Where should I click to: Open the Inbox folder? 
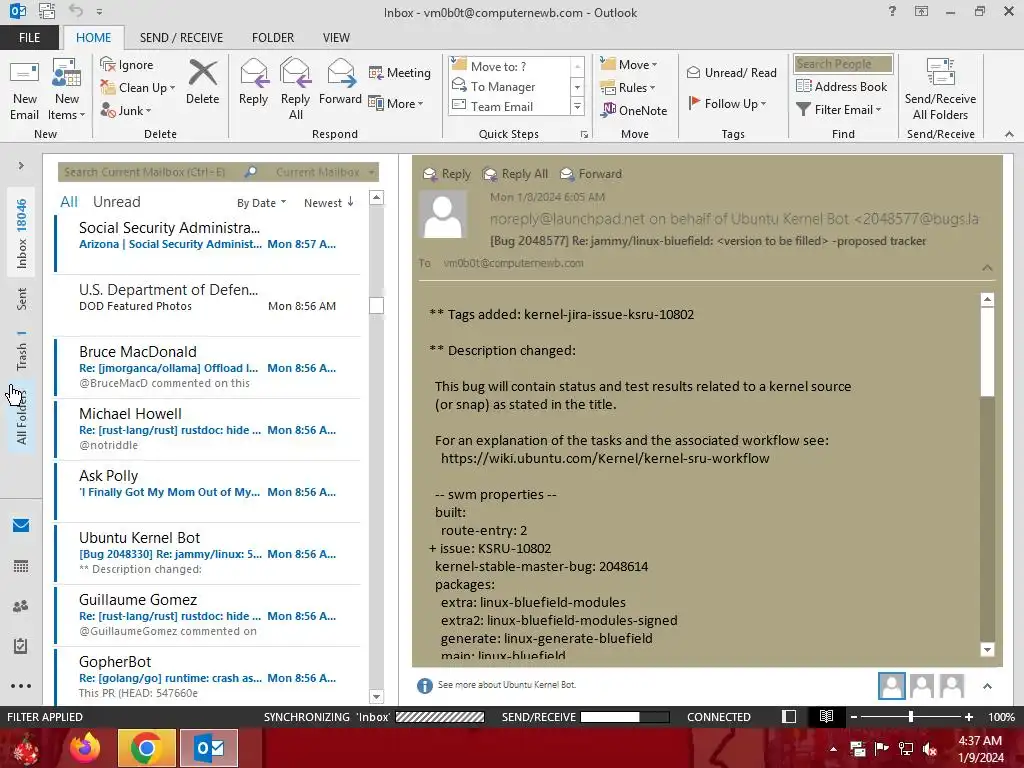(x=22, y=234)
